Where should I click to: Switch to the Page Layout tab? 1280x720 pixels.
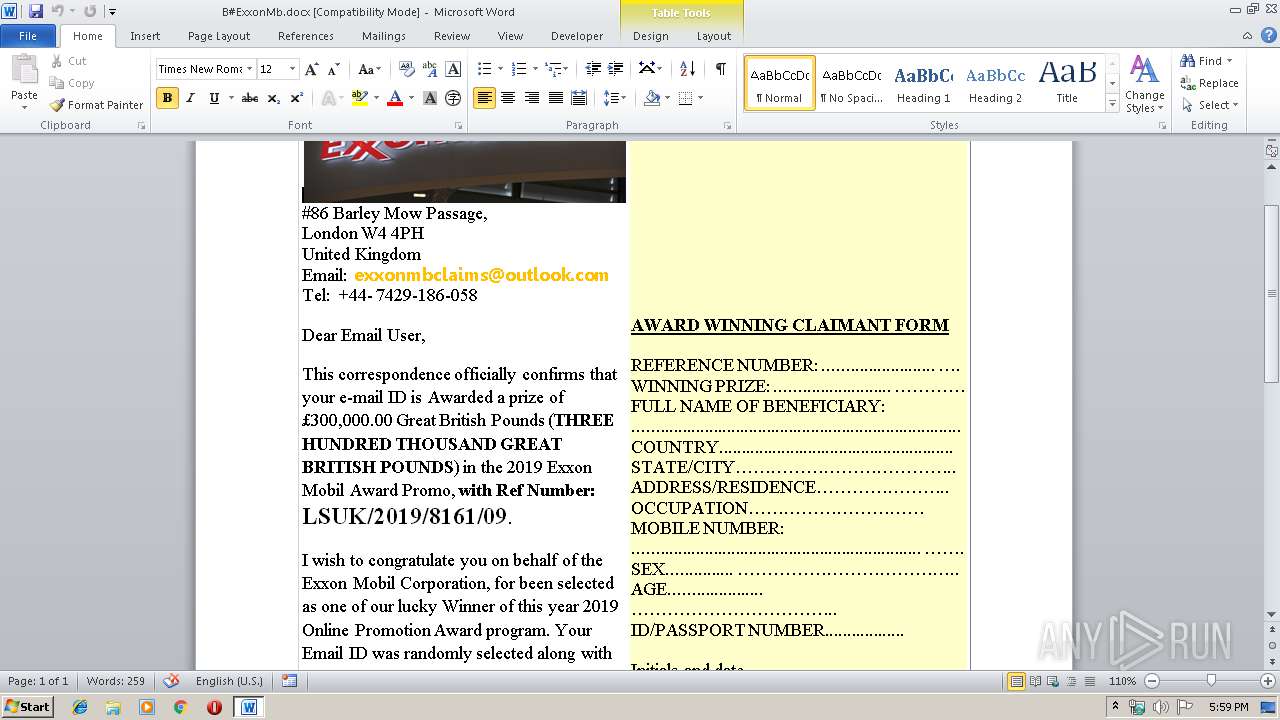click(219, 36)
